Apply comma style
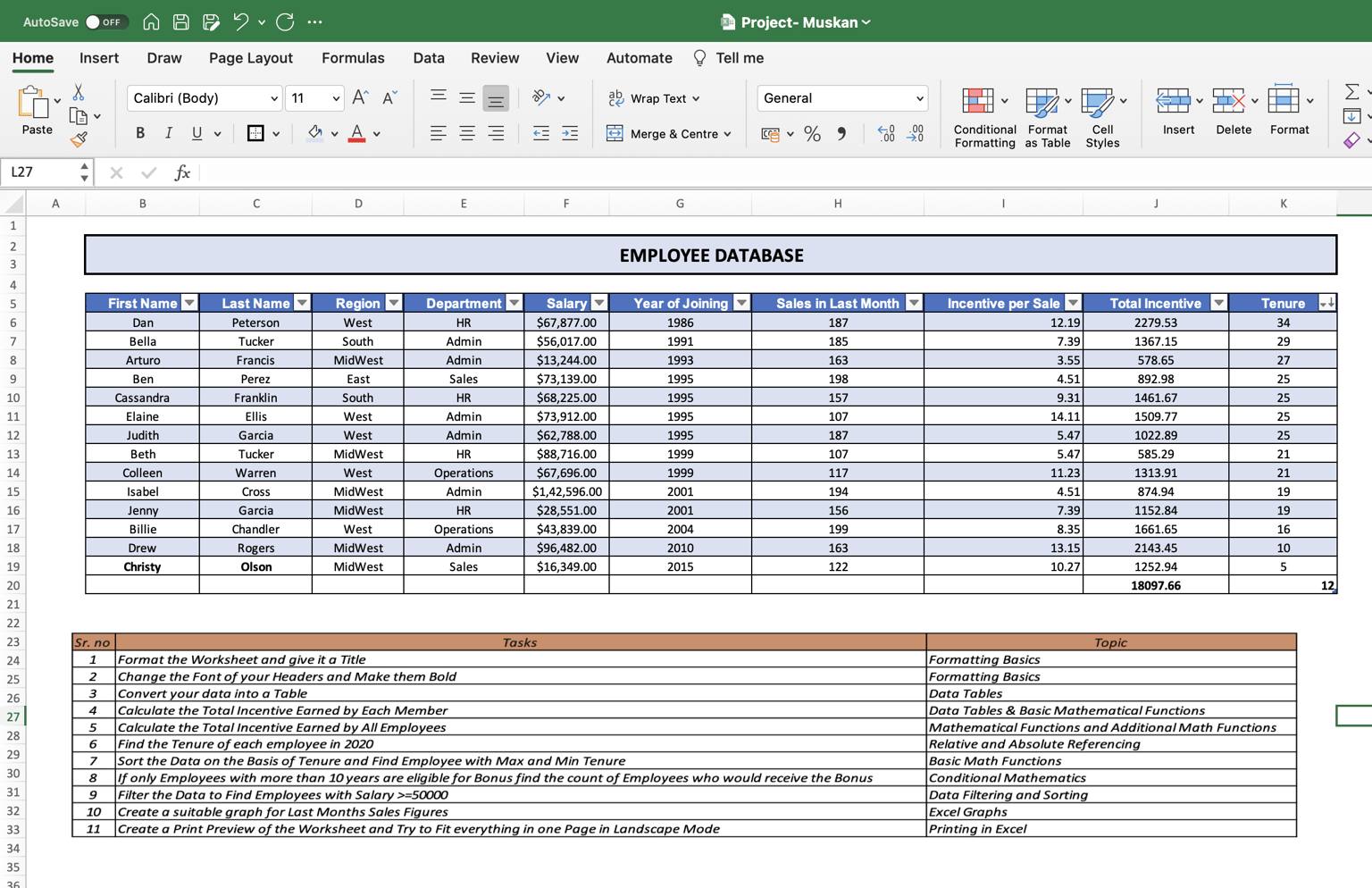This screenshot has width=1372, height=888. point(841,134)
